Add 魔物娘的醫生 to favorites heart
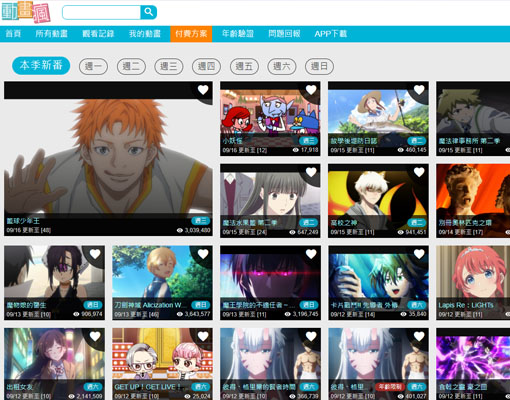 95,254
